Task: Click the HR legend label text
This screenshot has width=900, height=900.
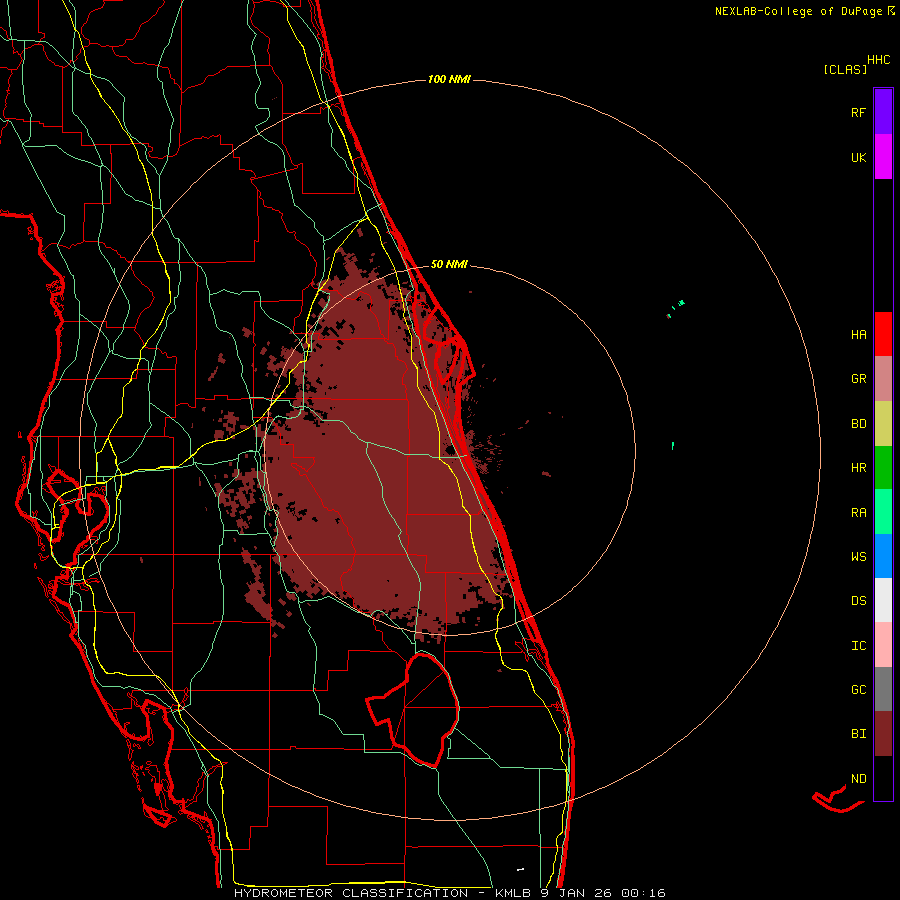Action: [859, 468]
